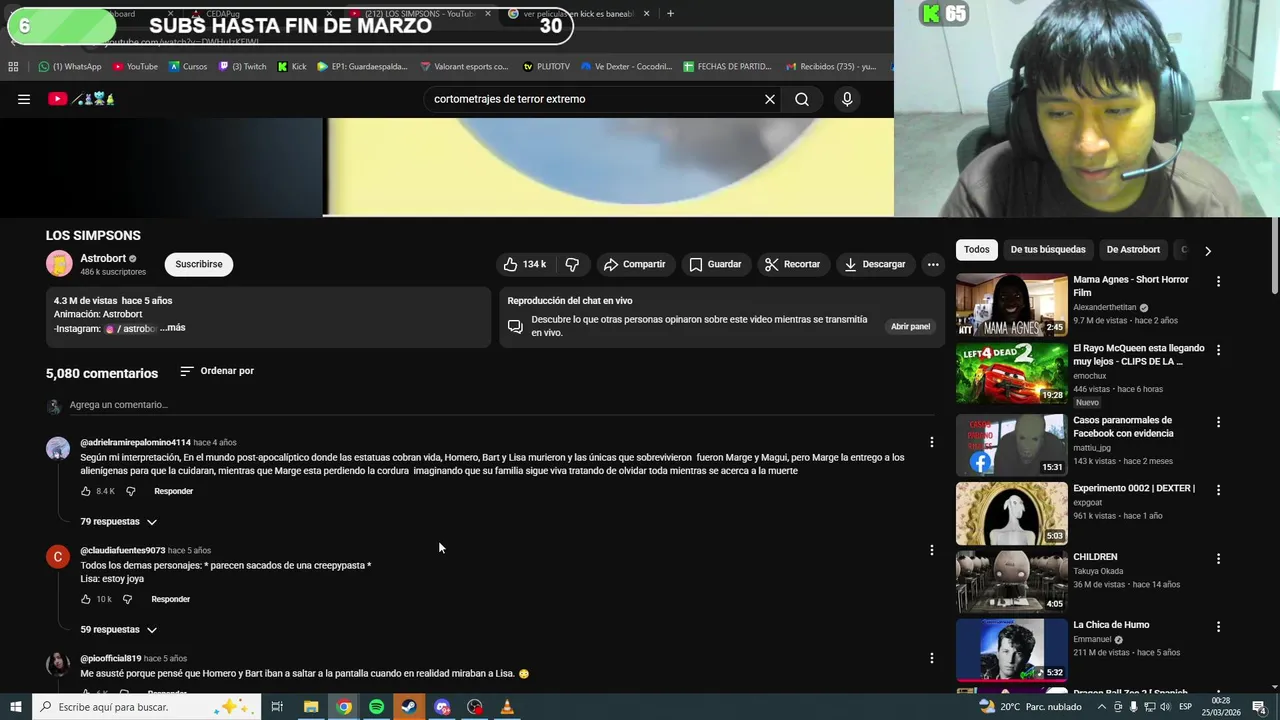Share the video via Compartir

[x=635, y=264]
